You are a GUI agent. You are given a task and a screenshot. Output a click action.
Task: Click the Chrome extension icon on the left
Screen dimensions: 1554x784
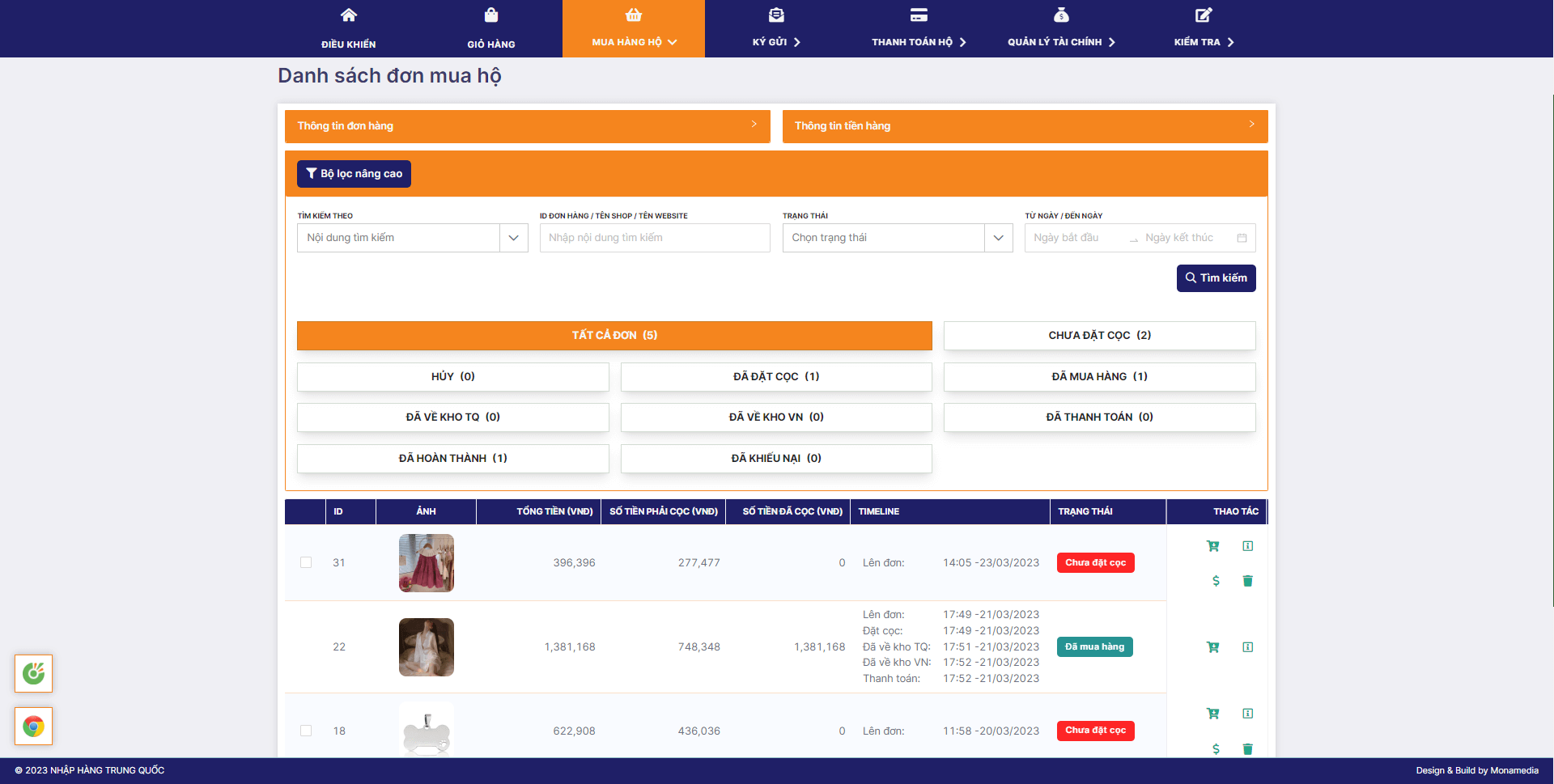coord(33,727)
